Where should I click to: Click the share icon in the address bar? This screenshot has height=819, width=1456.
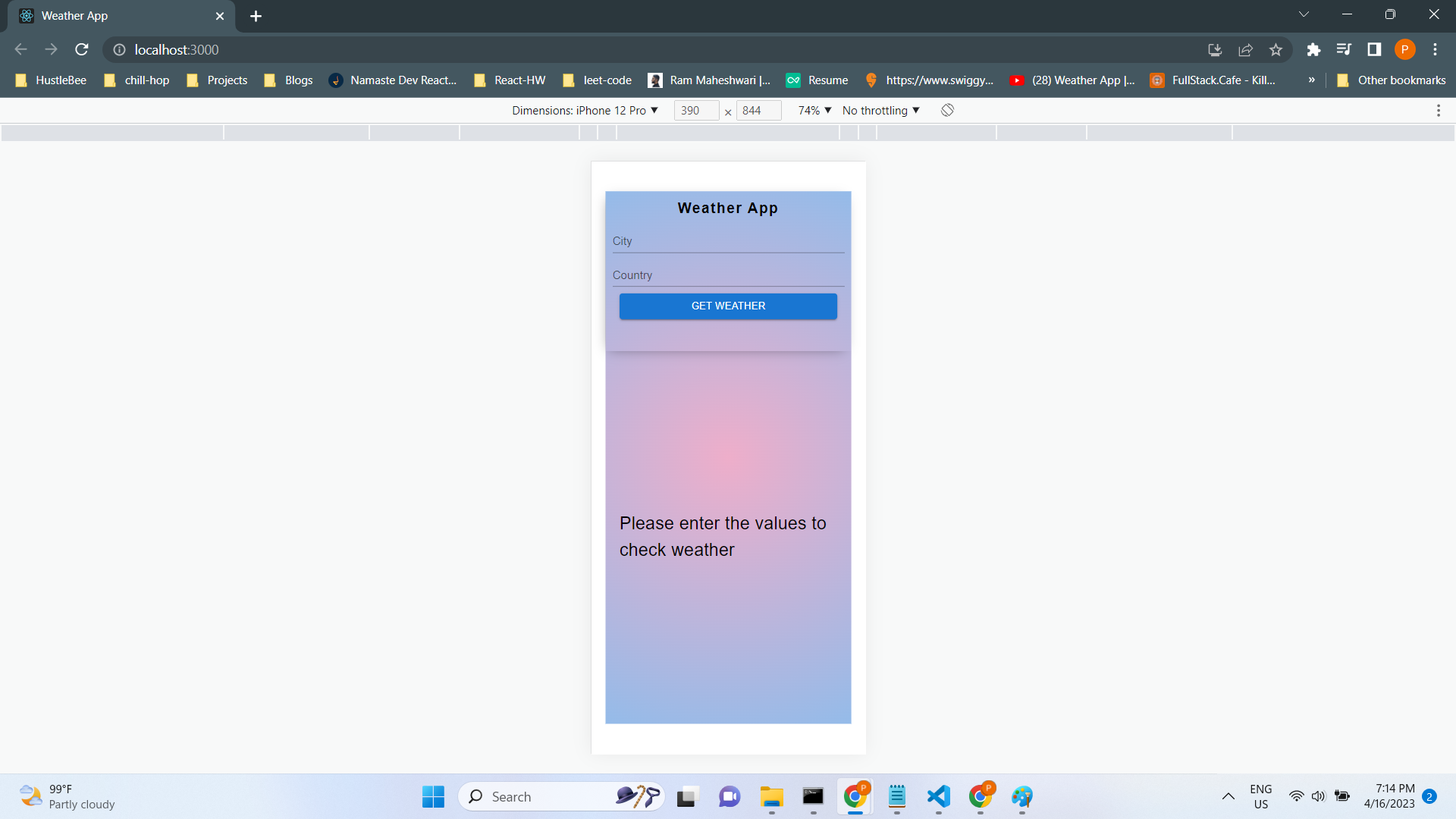1246,49
